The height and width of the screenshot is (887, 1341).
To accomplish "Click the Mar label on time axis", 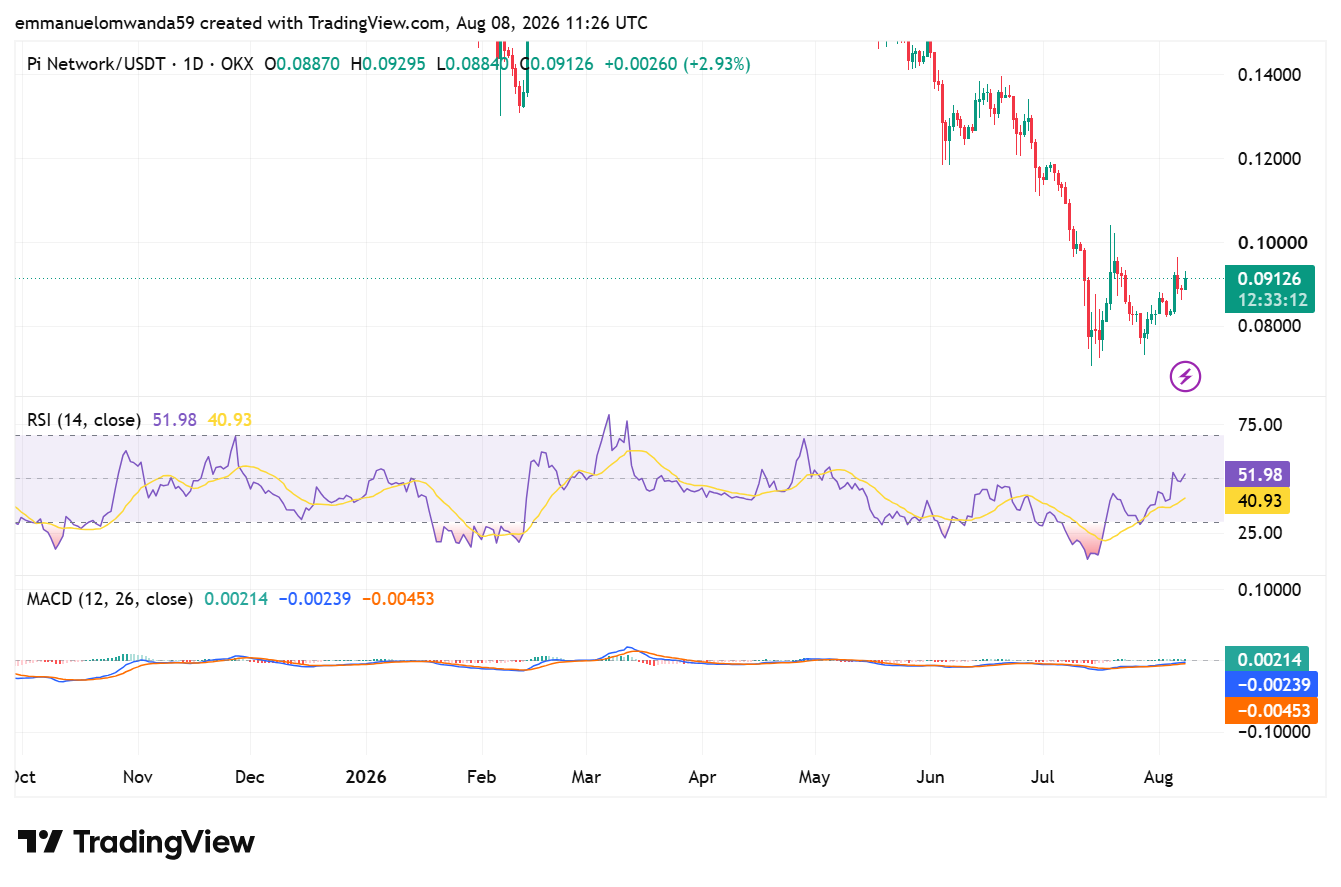I will (587, 776).
